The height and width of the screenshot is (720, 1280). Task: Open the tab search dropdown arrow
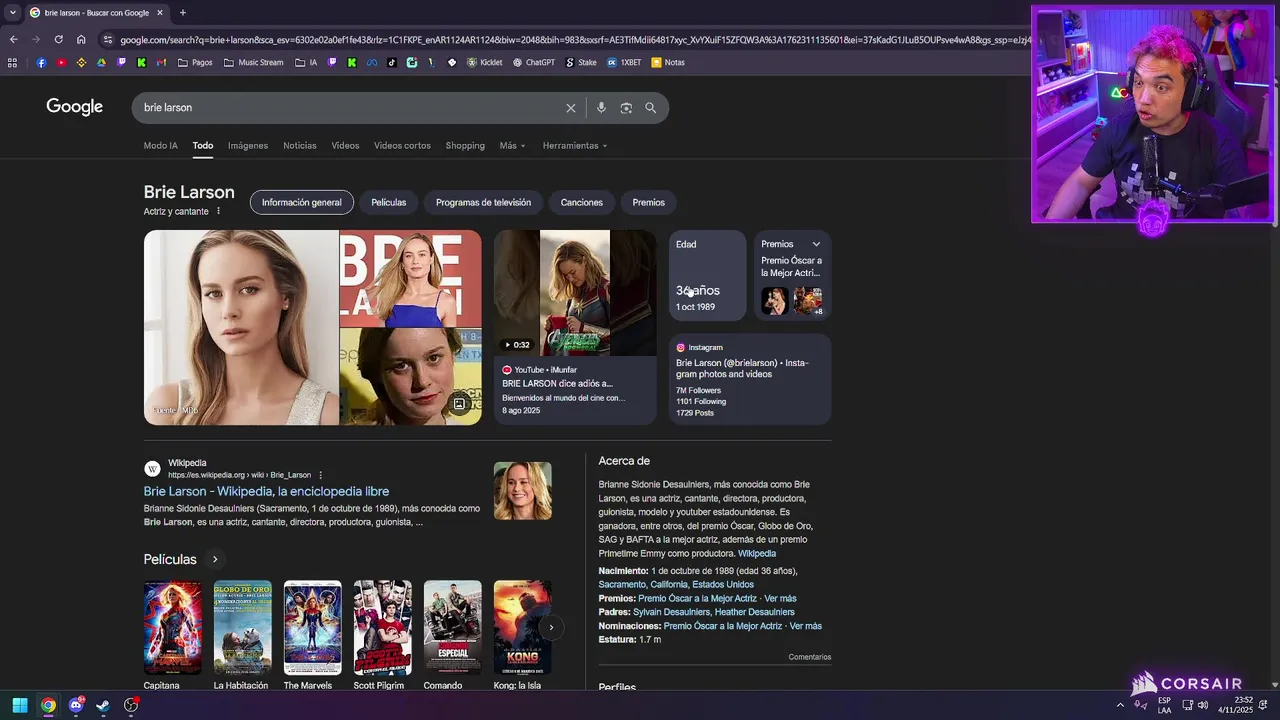[12, 13]
